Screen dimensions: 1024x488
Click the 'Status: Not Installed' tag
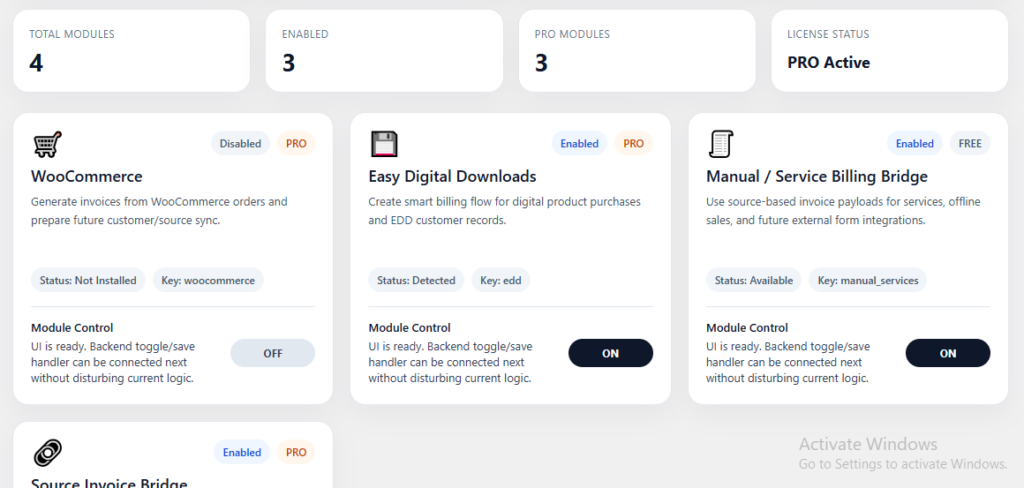click(88, 280)
